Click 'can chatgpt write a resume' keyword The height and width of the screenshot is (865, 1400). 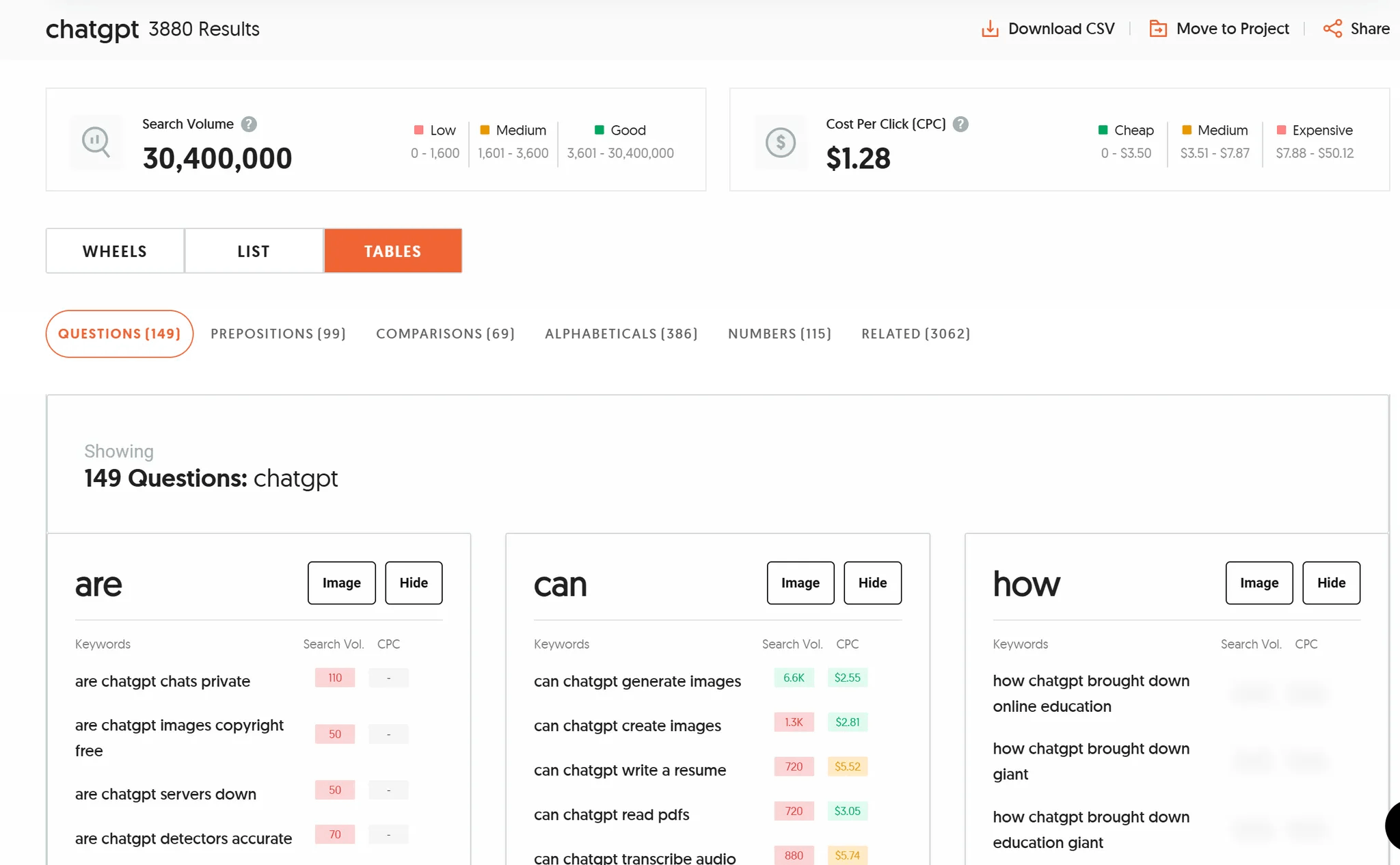coord(630,770)
